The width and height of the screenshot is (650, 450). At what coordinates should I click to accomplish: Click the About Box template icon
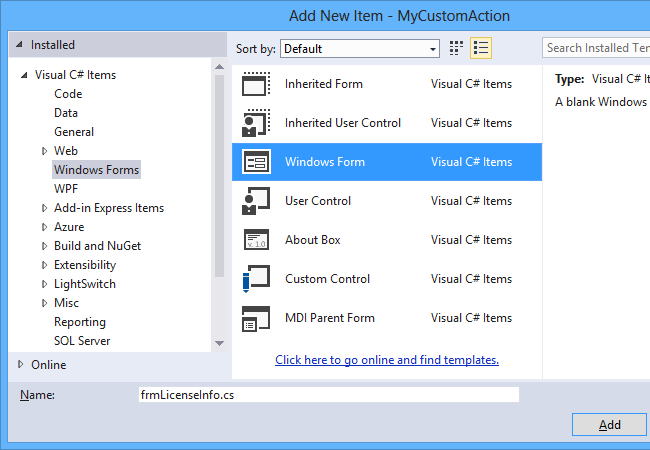coord(256,240)
